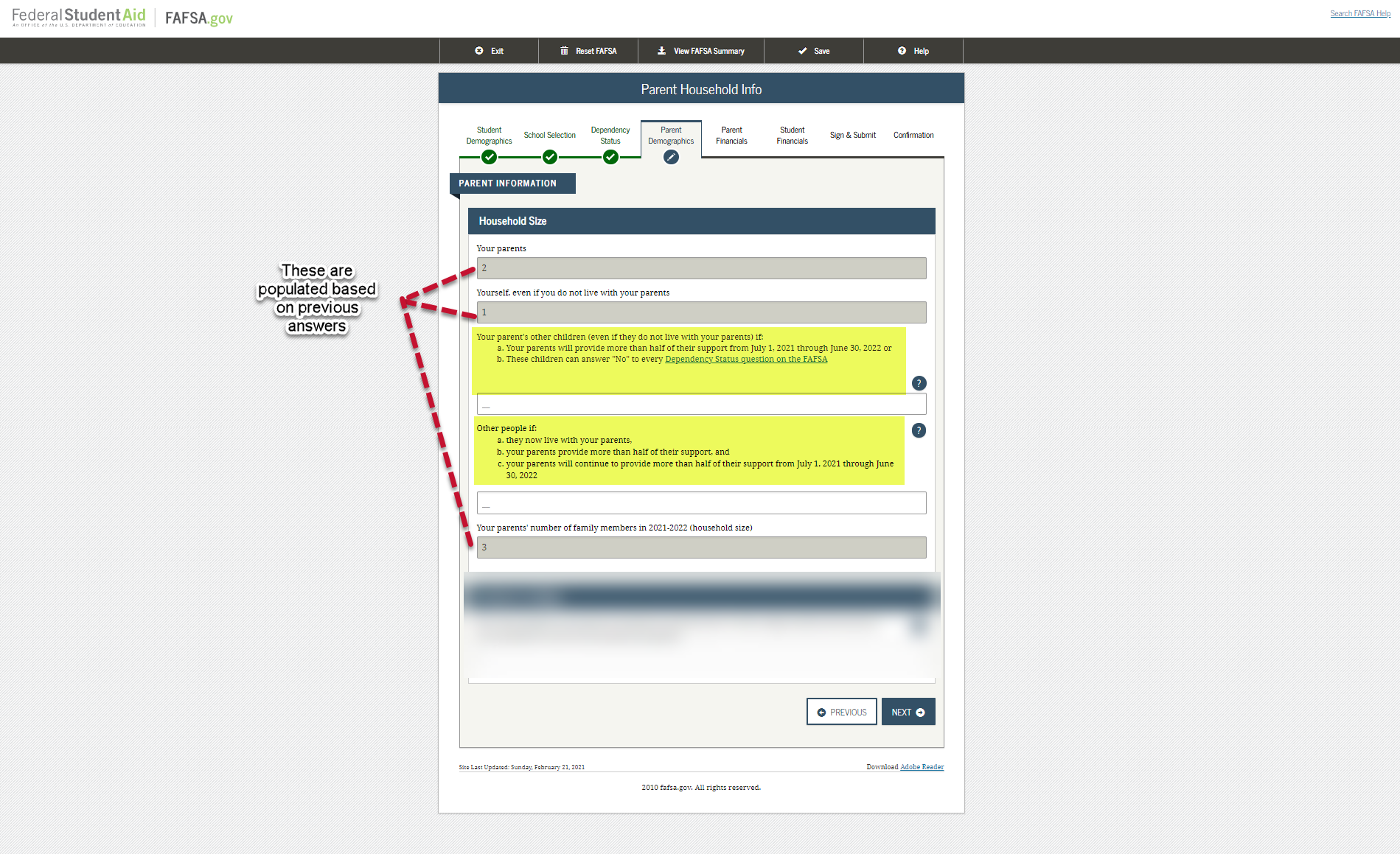Click the completed School Selection check icon
Screen dimensions: 1400x854
tap(550, 156)
